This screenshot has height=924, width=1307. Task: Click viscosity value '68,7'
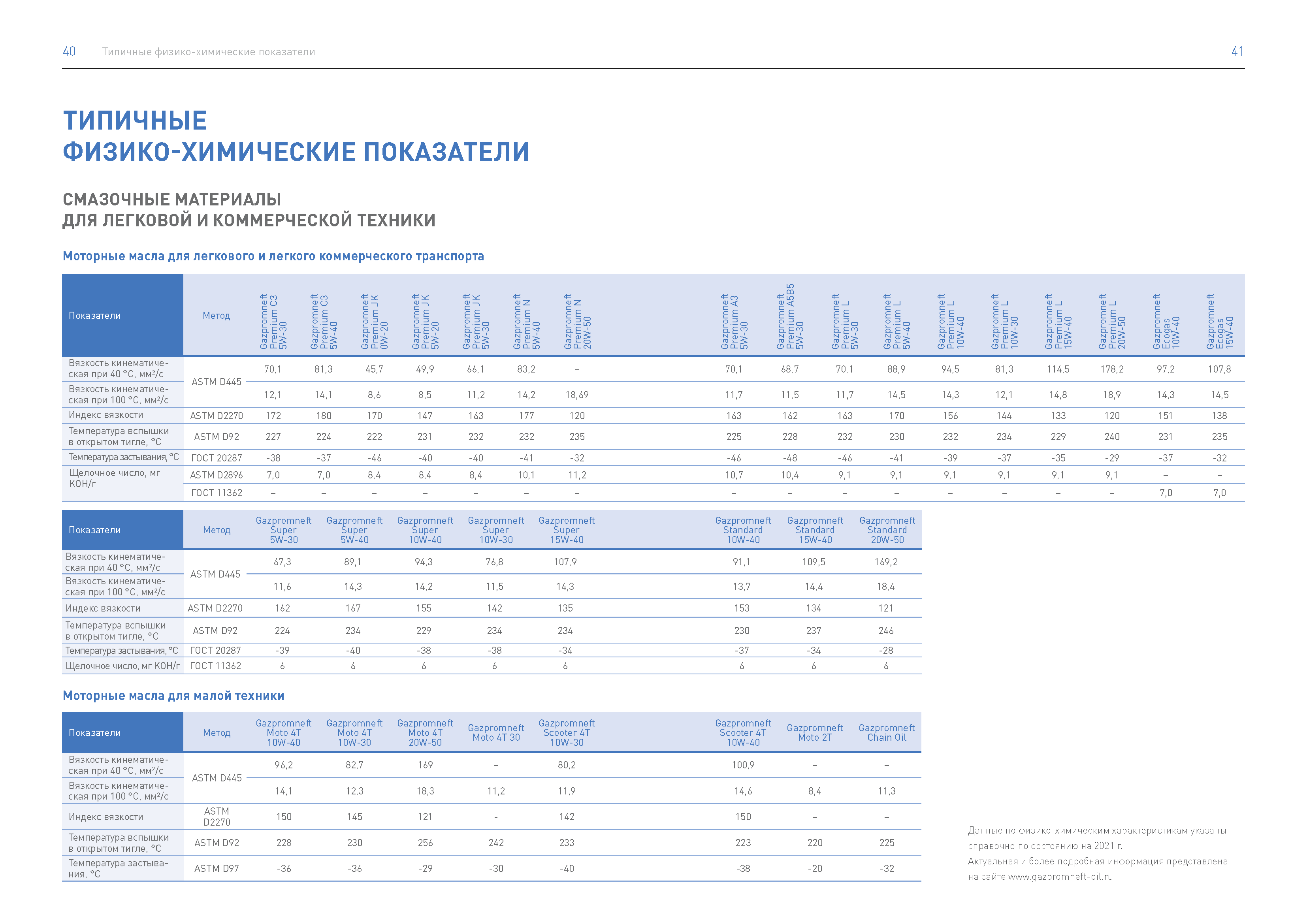(x=789, y=369)
